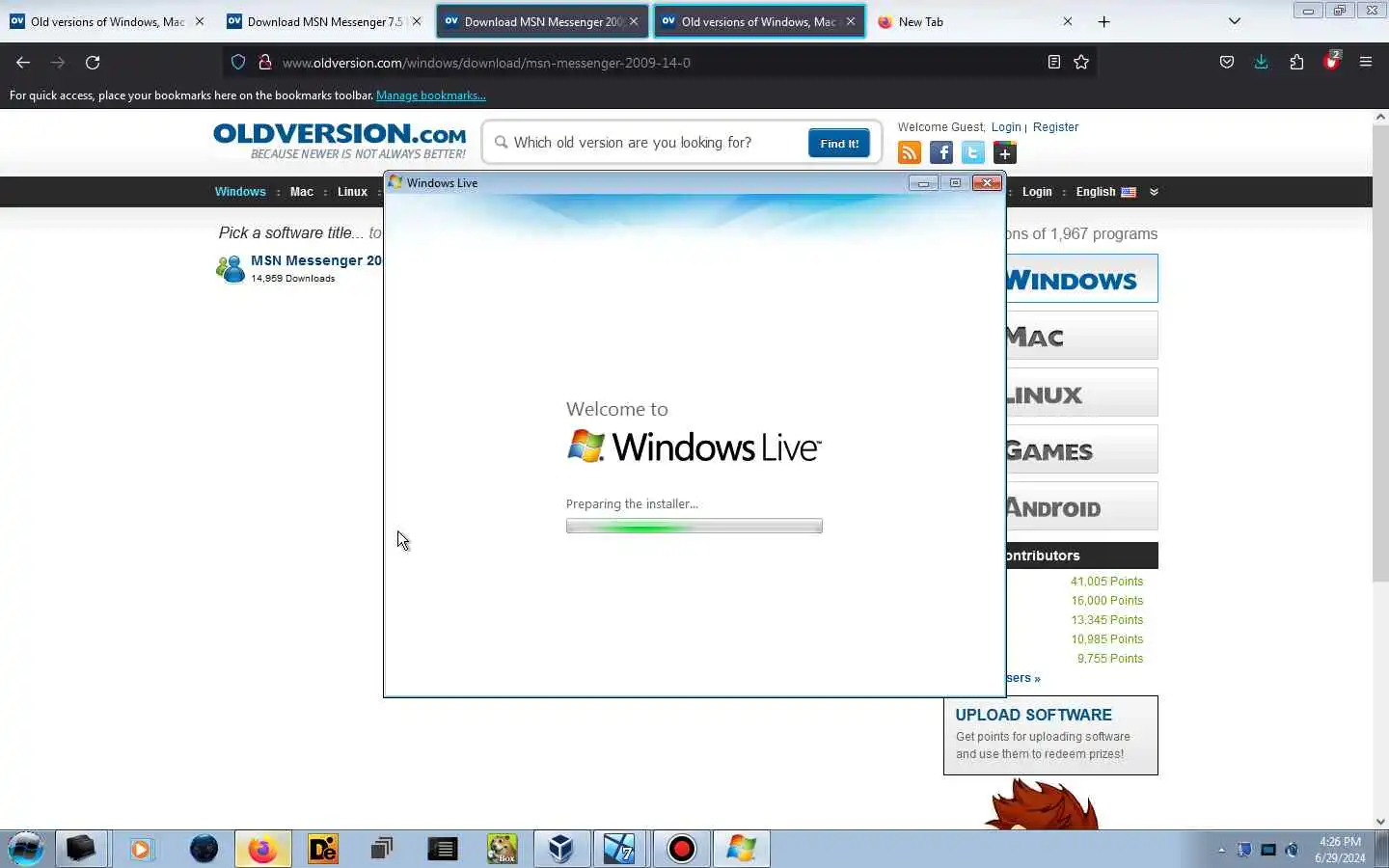
Task: Click the installer progress bar
Action: click(x=694, y=526)
